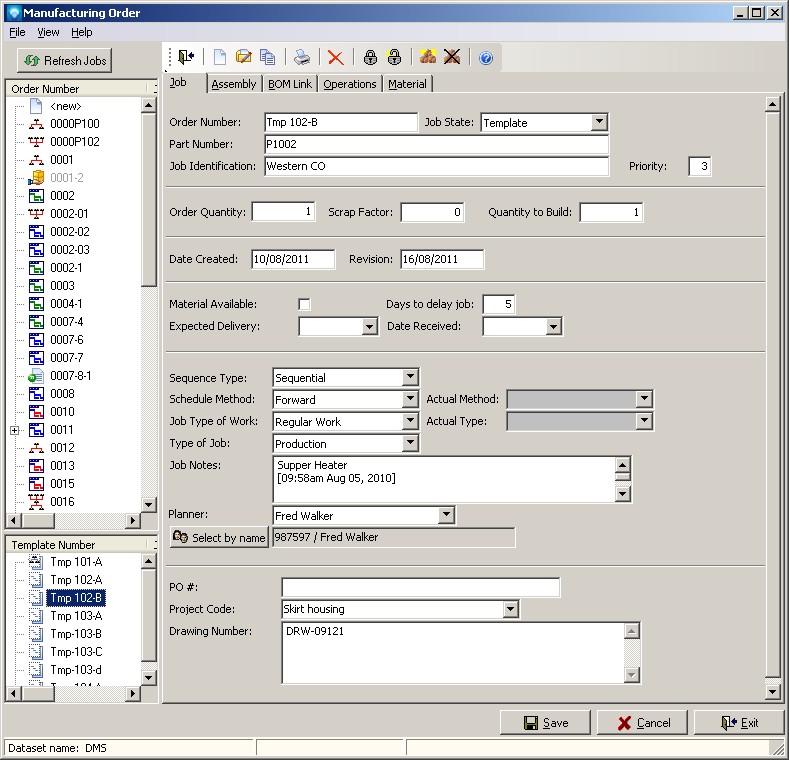Screen dimensions: 789x760
Task: Click the red X delete icon
Action: pyautogui.click(x=335, y=58)
